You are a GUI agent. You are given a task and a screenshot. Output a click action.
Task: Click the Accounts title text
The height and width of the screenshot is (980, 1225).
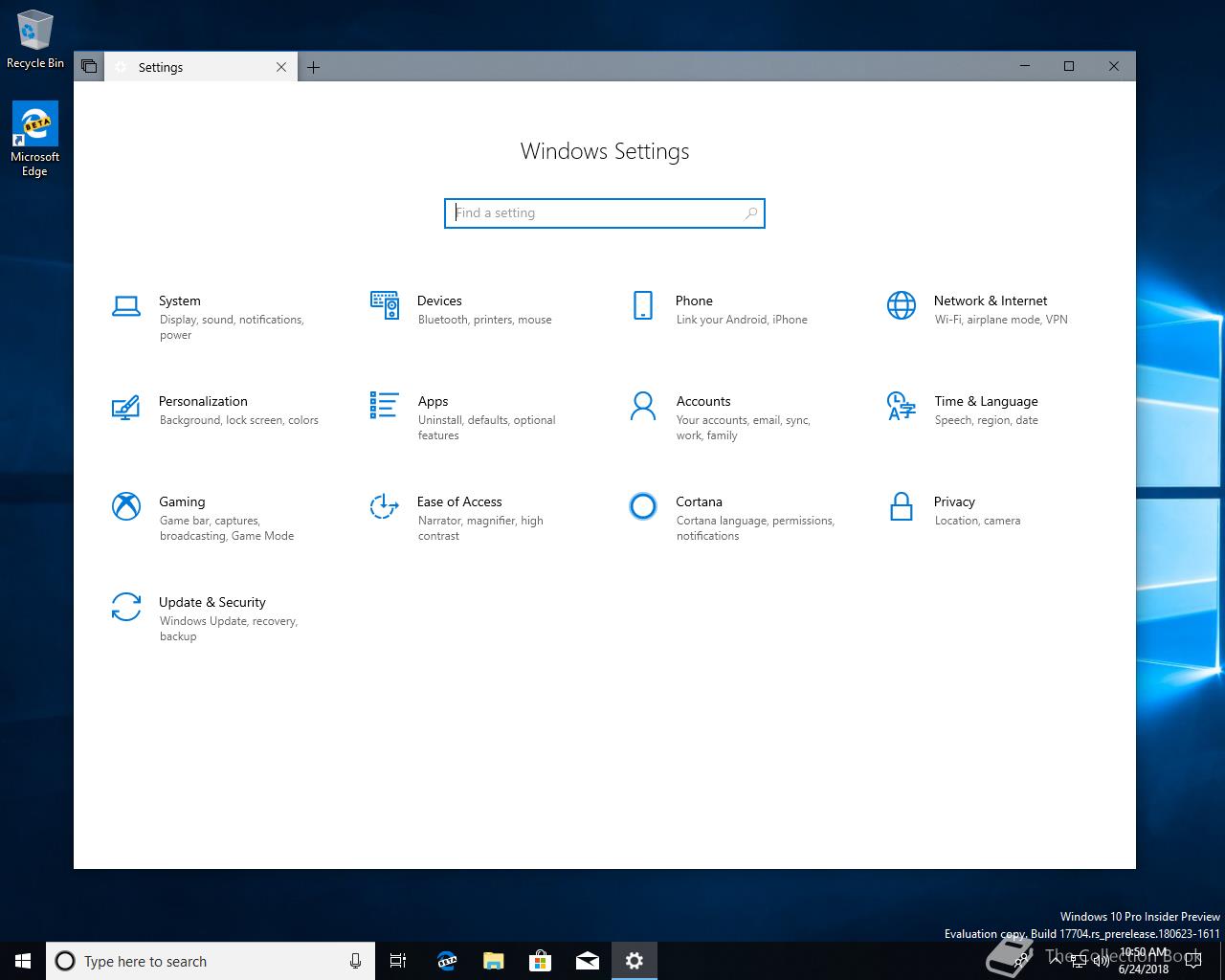703,401
